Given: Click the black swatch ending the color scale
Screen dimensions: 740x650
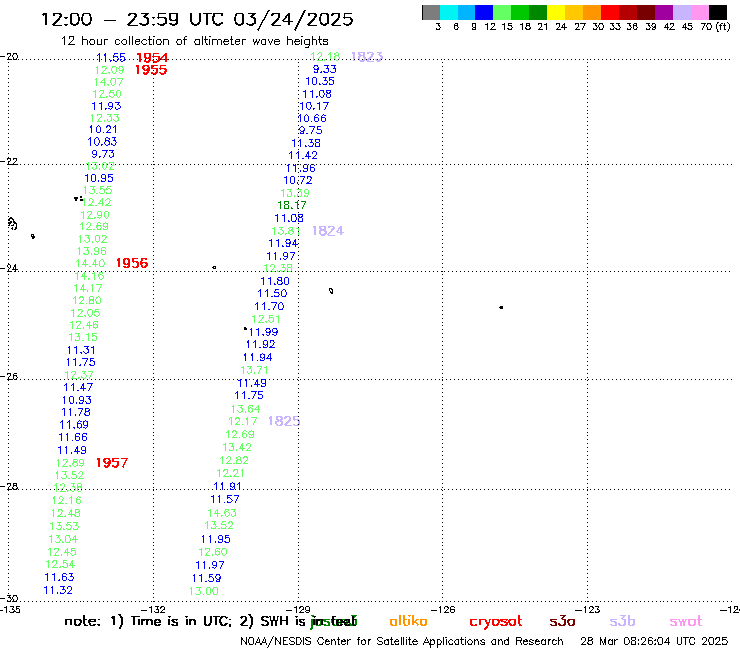Looking at the screenshot, I should coord(718,12).
